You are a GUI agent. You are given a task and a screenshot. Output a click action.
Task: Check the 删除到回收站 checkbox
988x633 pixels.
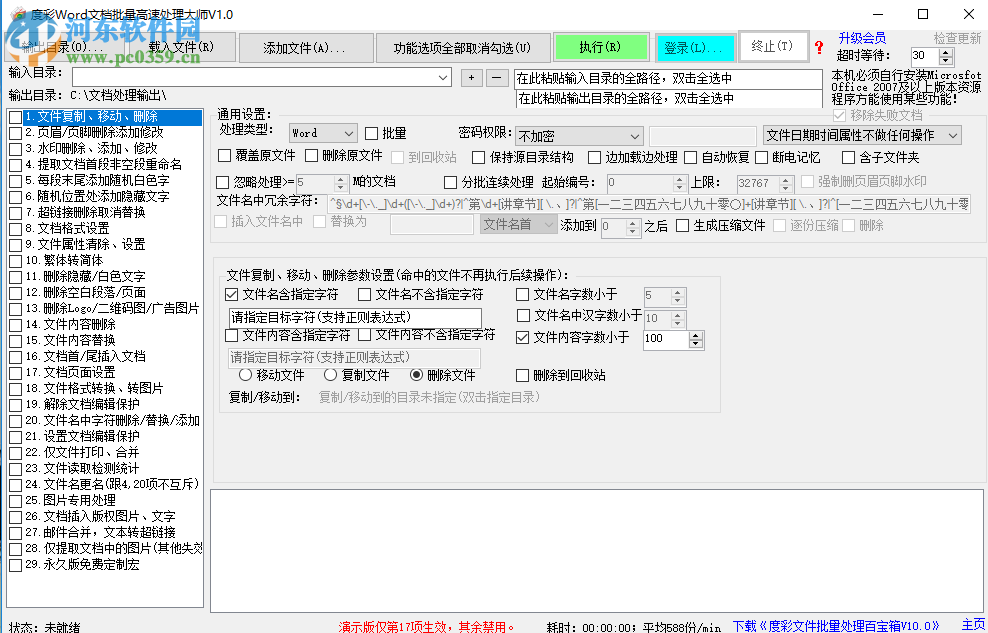521,375
